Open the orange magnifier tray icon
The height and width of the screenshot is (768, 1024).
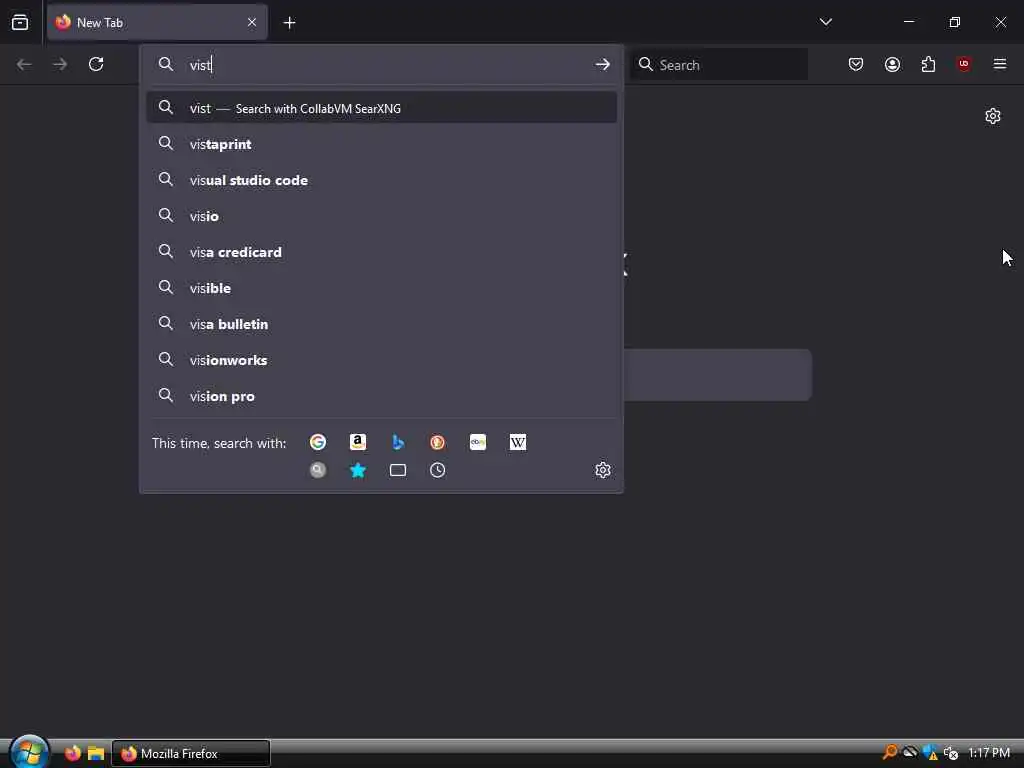click(889, 753)
